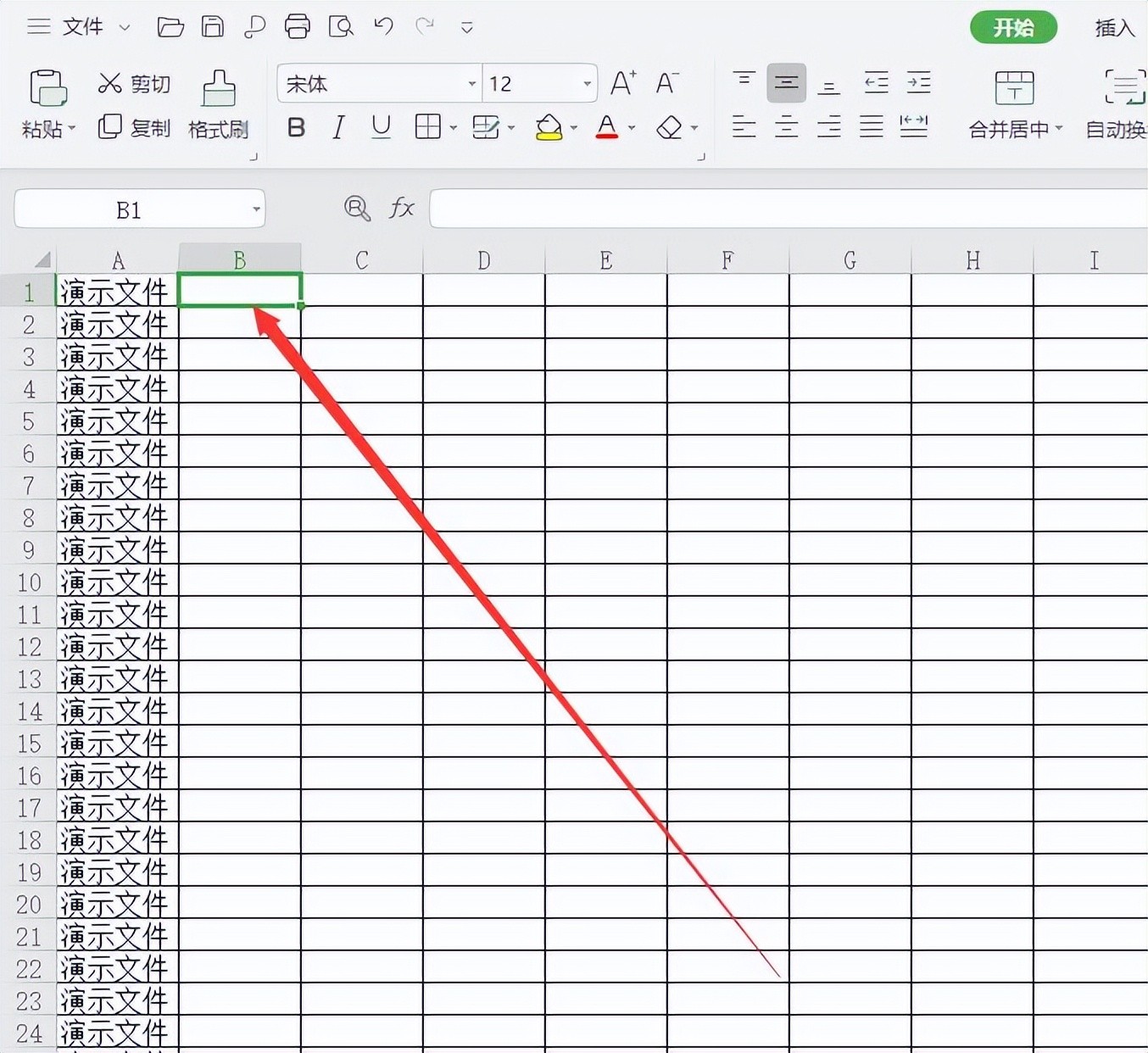Click the formula bar input field
The image size is (1148, 1053).
pos(787,209)
